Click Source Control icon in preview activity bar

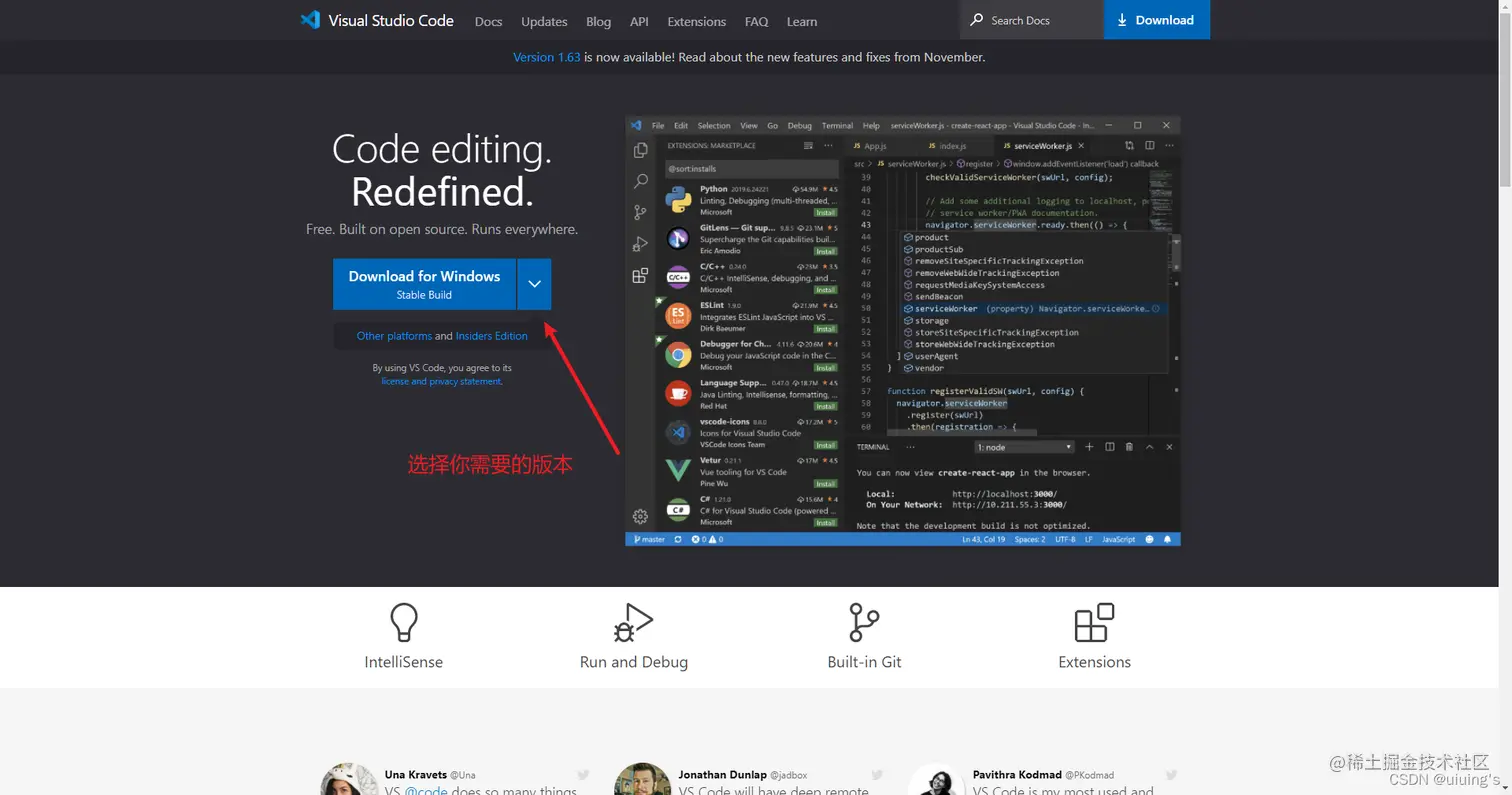[641, 212]
